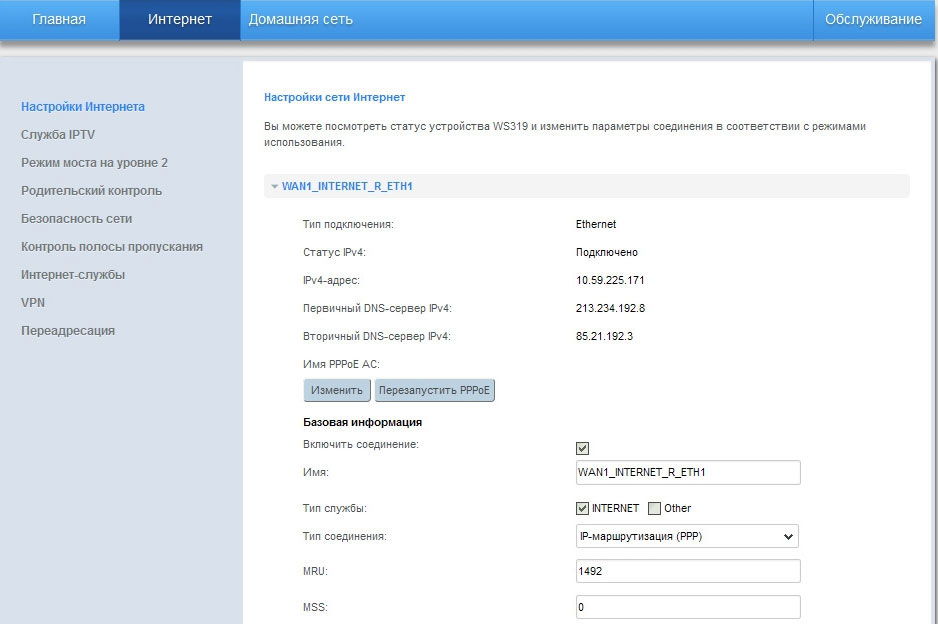
Task: Switch to the Интернет tab
Action: [180, 20]
